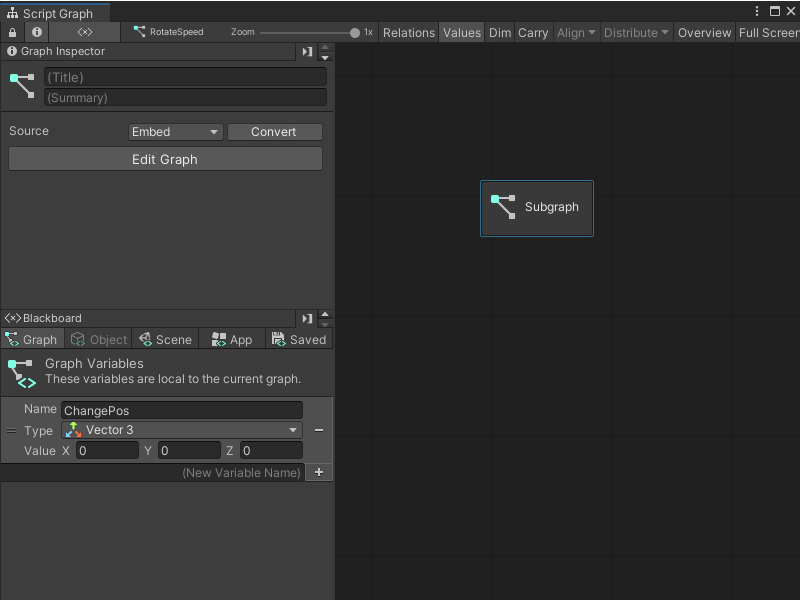
Task: Click the Convert button
Action: [274, 131]
